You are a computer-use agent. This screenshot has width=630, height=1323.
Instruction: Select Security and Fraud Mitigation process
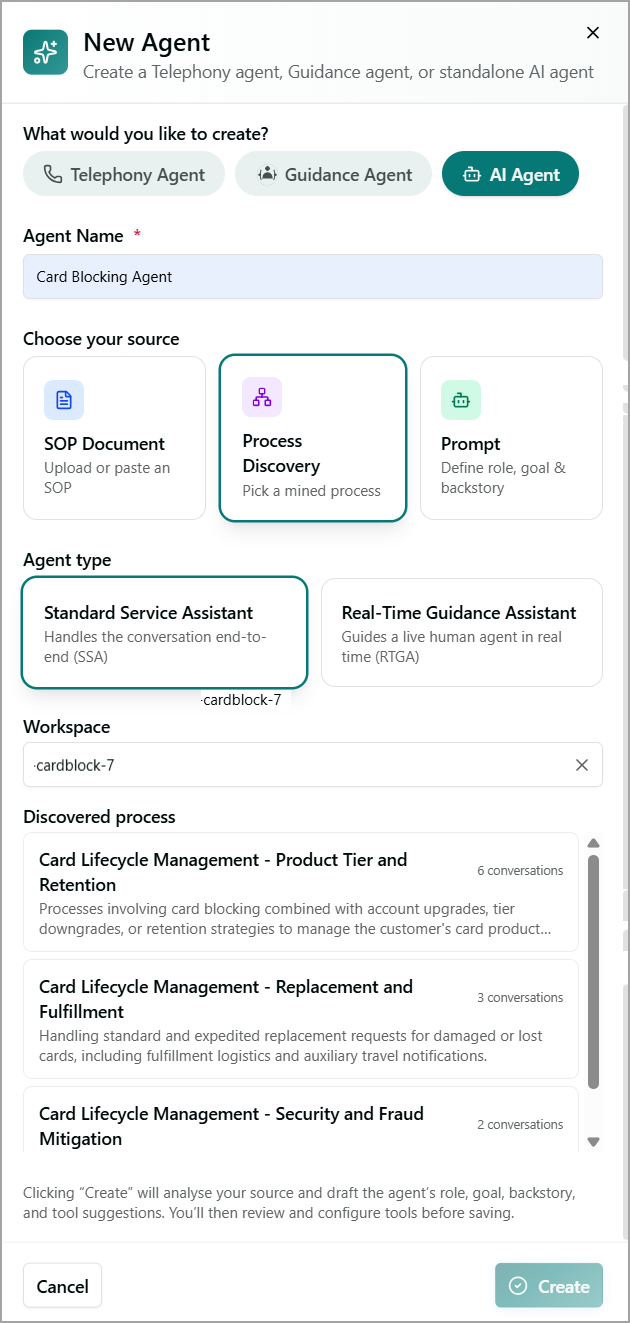tap(301, 1120)
